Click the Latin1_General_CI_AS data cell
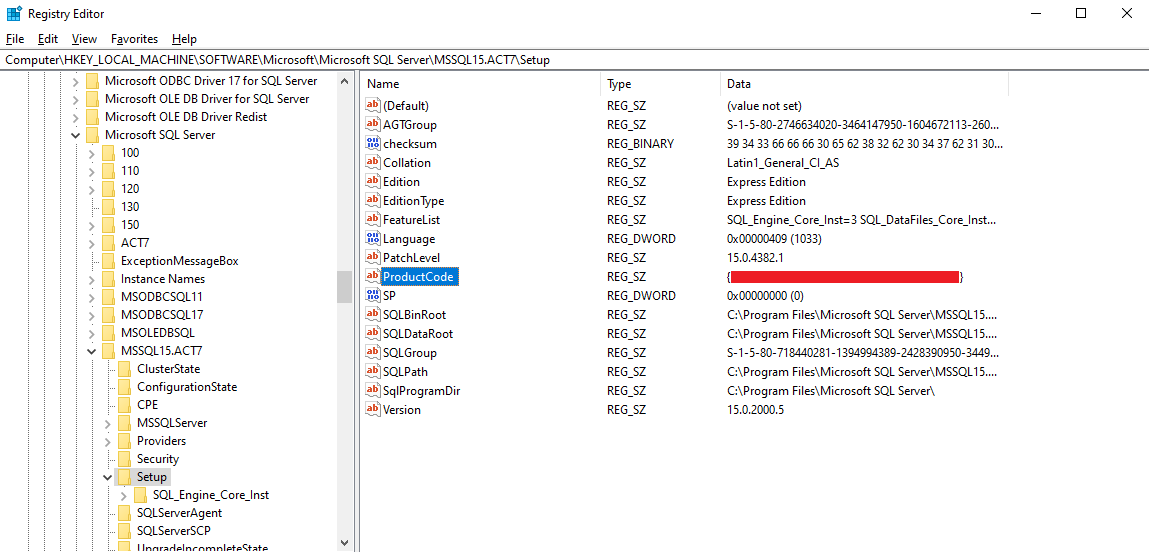The height and width of the screenshot is (552, 1149). 783,163
